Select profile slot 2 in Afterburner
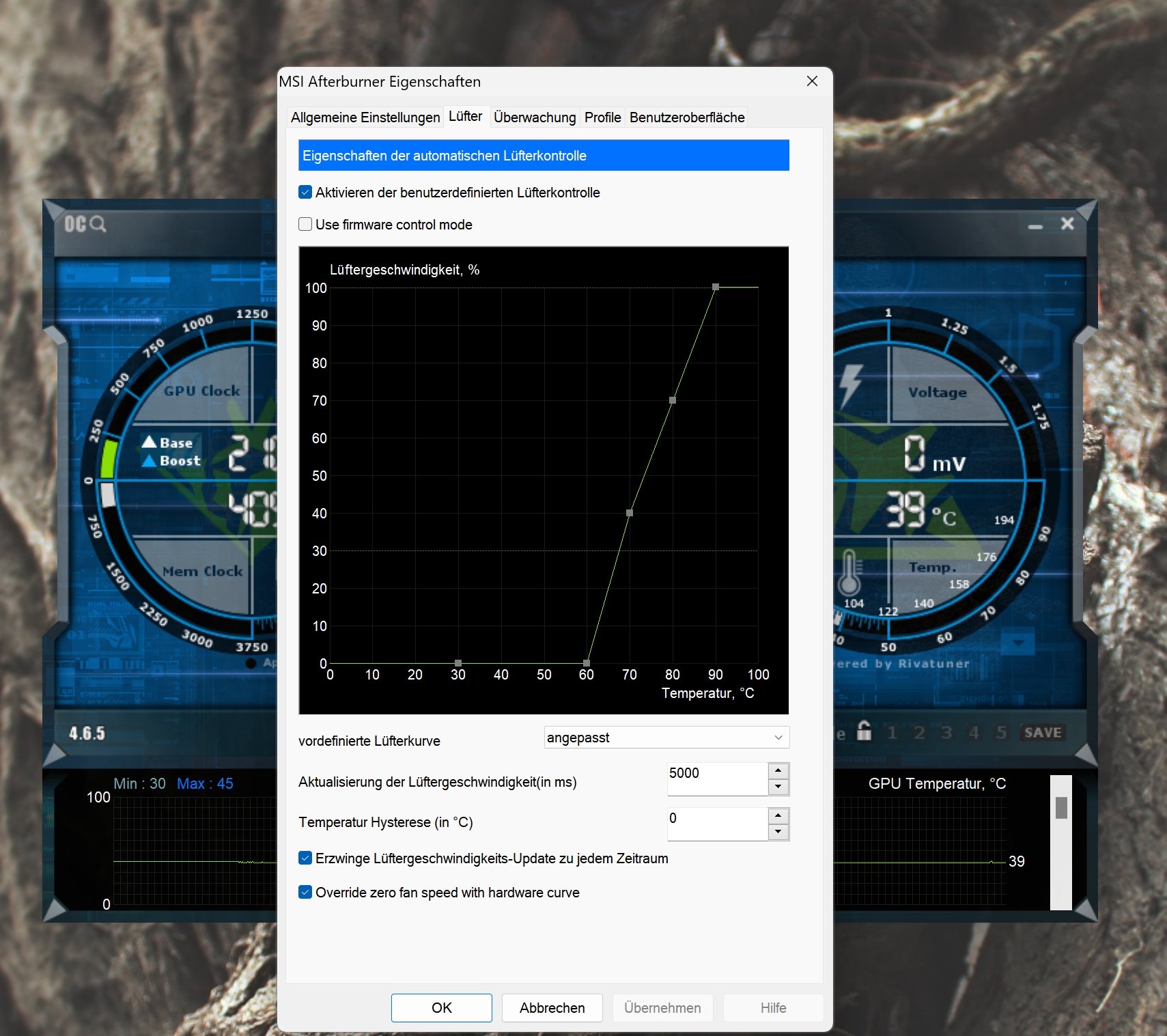This screenshot has height=1036, width=1167. (919, 733)
